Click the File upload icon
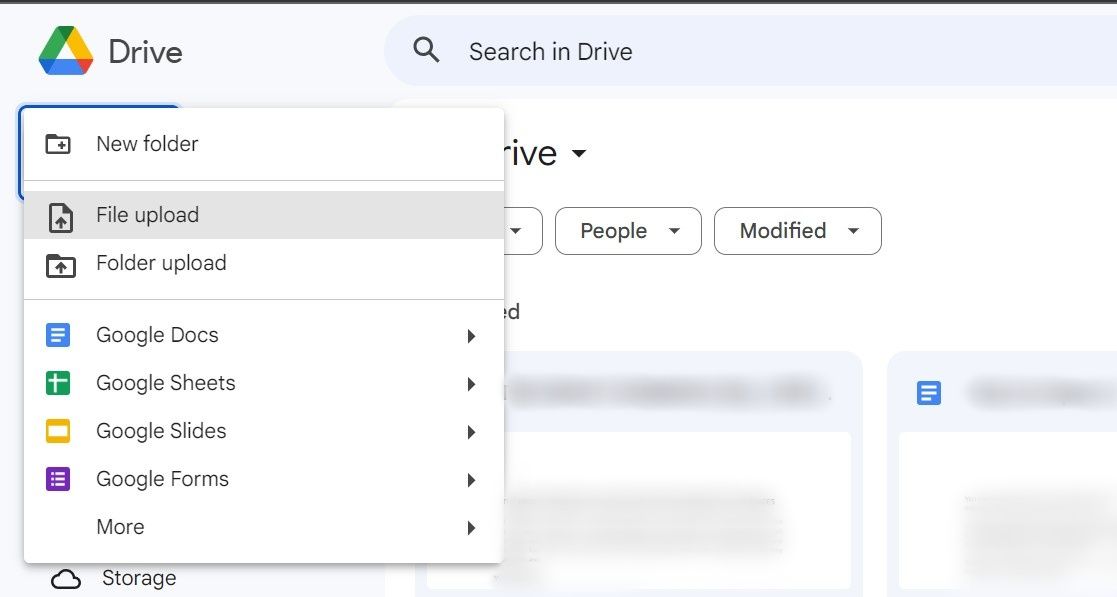The width and height of the screenshot is (1117, 597). 59,215
